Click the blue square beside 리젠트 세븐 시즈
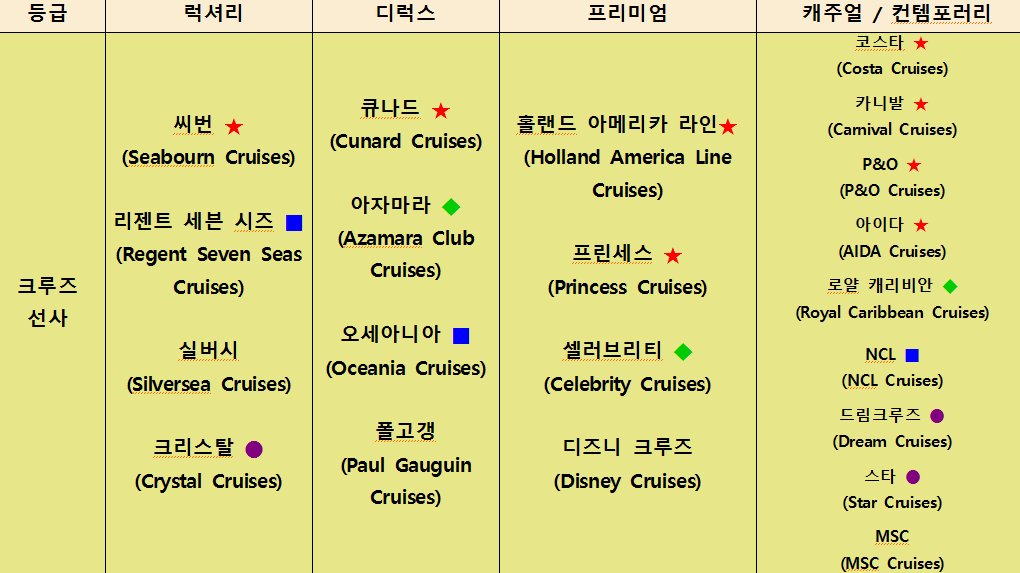 [x=294, y=223]
